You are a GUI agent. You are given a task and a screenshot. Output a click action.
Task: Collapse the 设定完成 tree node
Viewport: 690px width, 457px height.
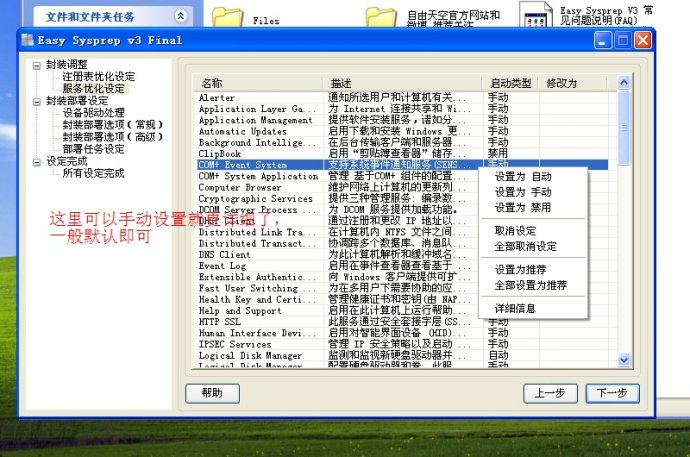click(37, 162)
